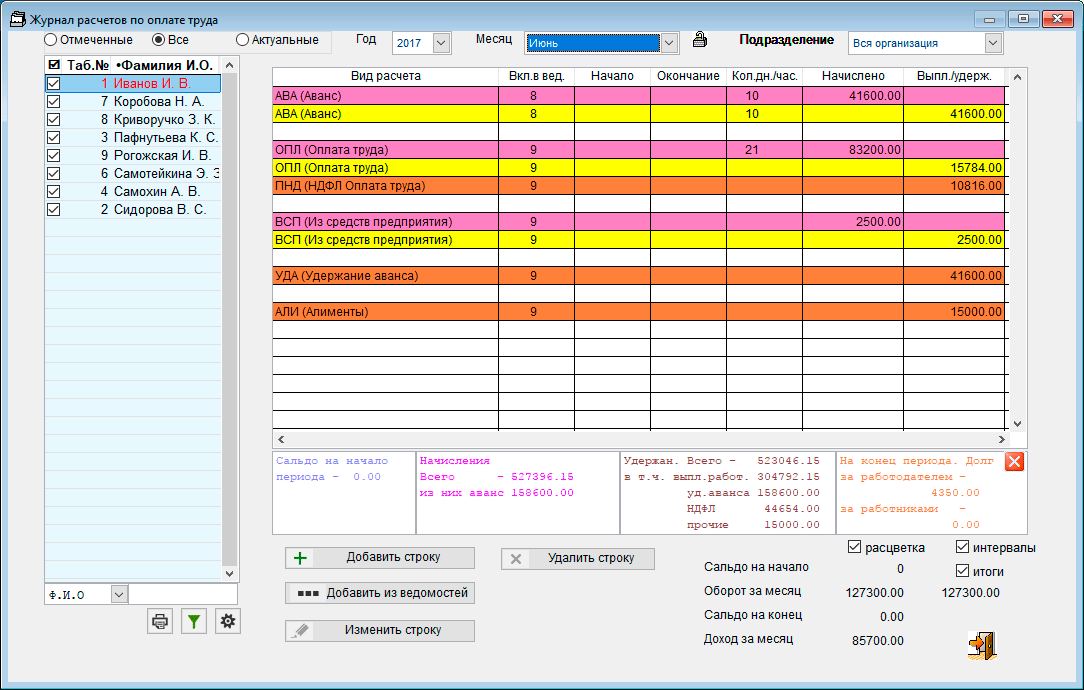This screenshot has width=1084, height=690.
Task: Open the Месяц month dropdown
Action: tap(669, 43)
